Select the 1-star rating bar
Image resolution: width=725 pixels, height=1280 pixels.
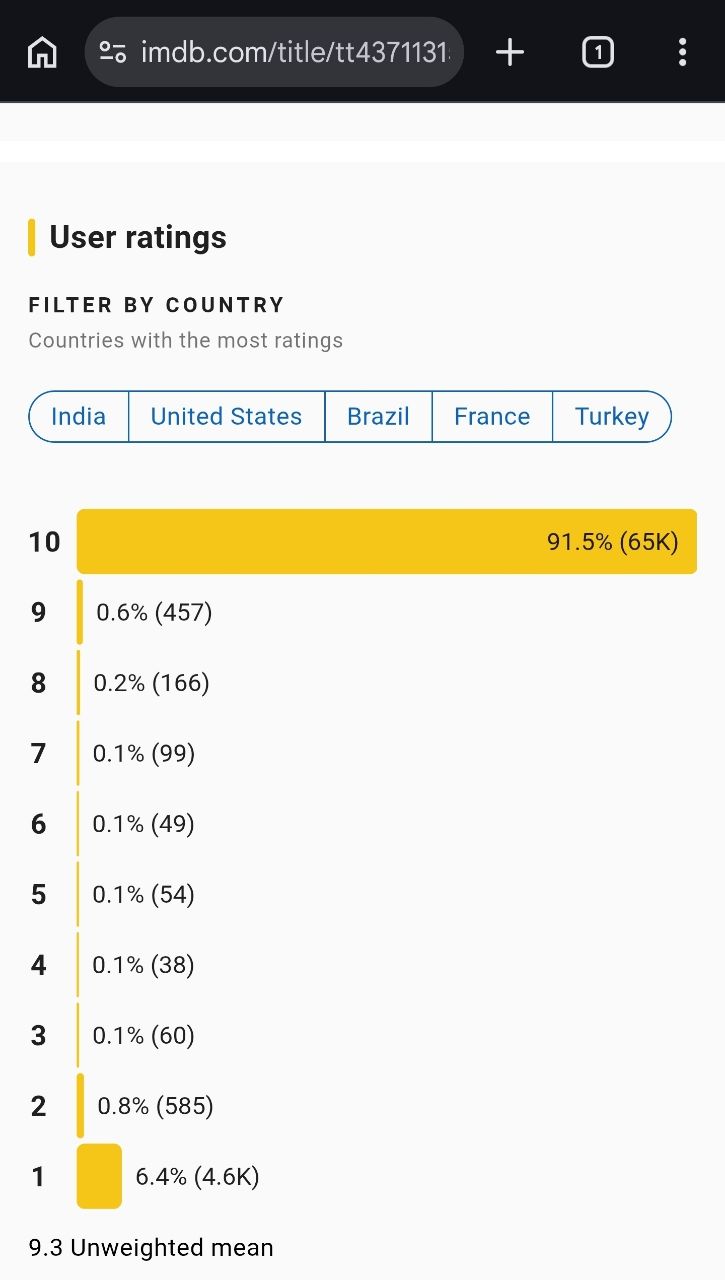(x=99, y=1176)
